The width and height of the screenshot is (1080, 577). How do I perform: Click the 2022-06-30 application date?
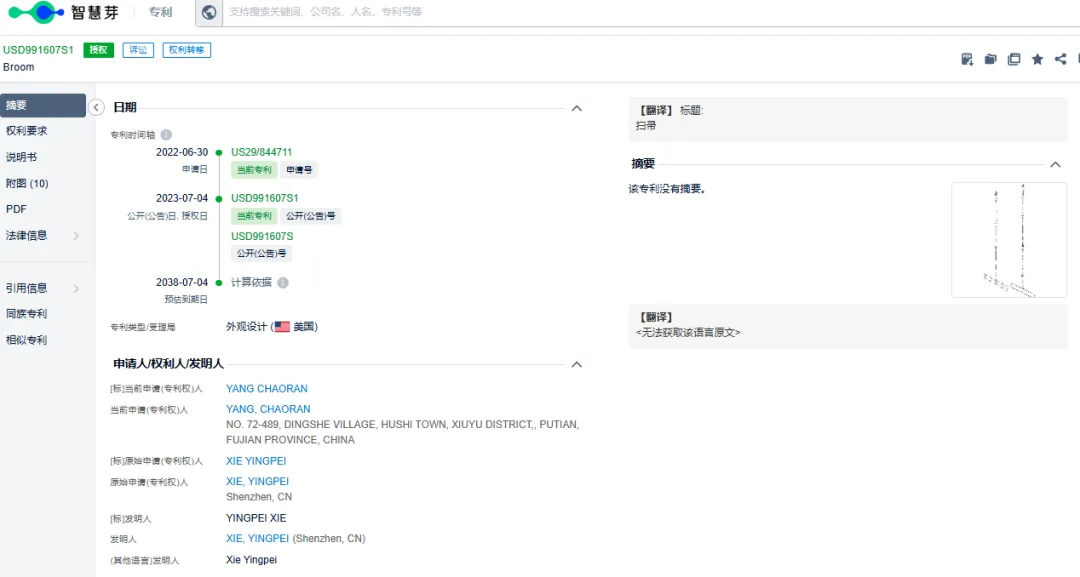pyautogui.click(x=182, y=152)
